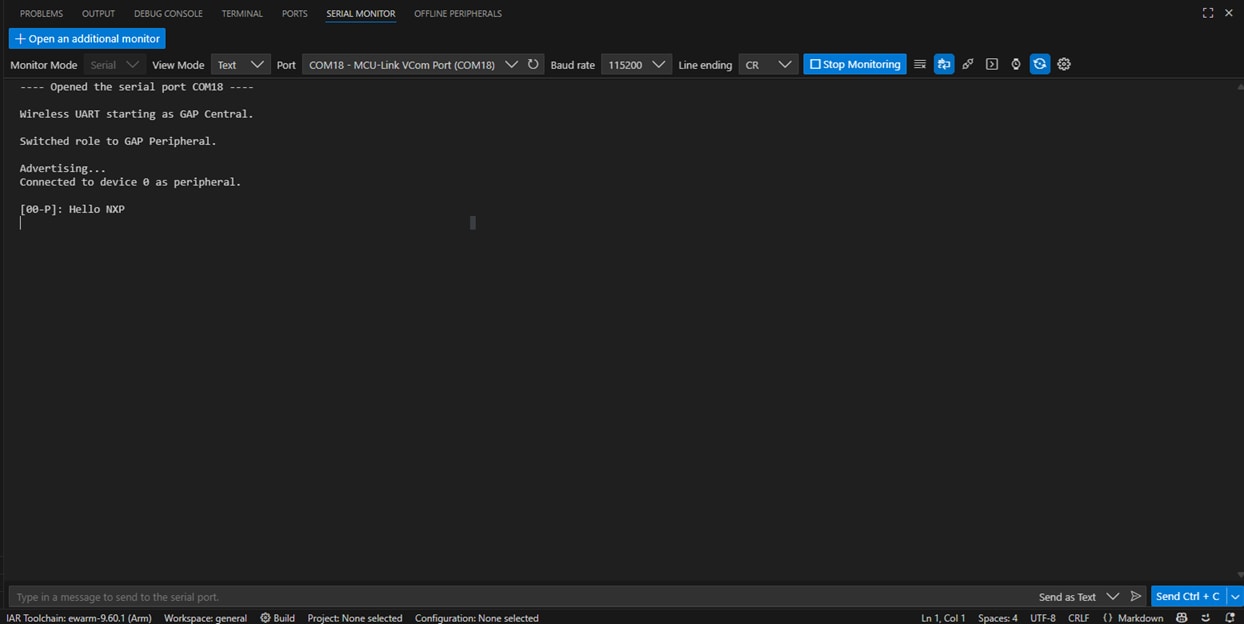Screen dimensions: 1244x624
Task: Open serial monitor in terminal icon
Action: pyautogui.click(x=991, y=64)
